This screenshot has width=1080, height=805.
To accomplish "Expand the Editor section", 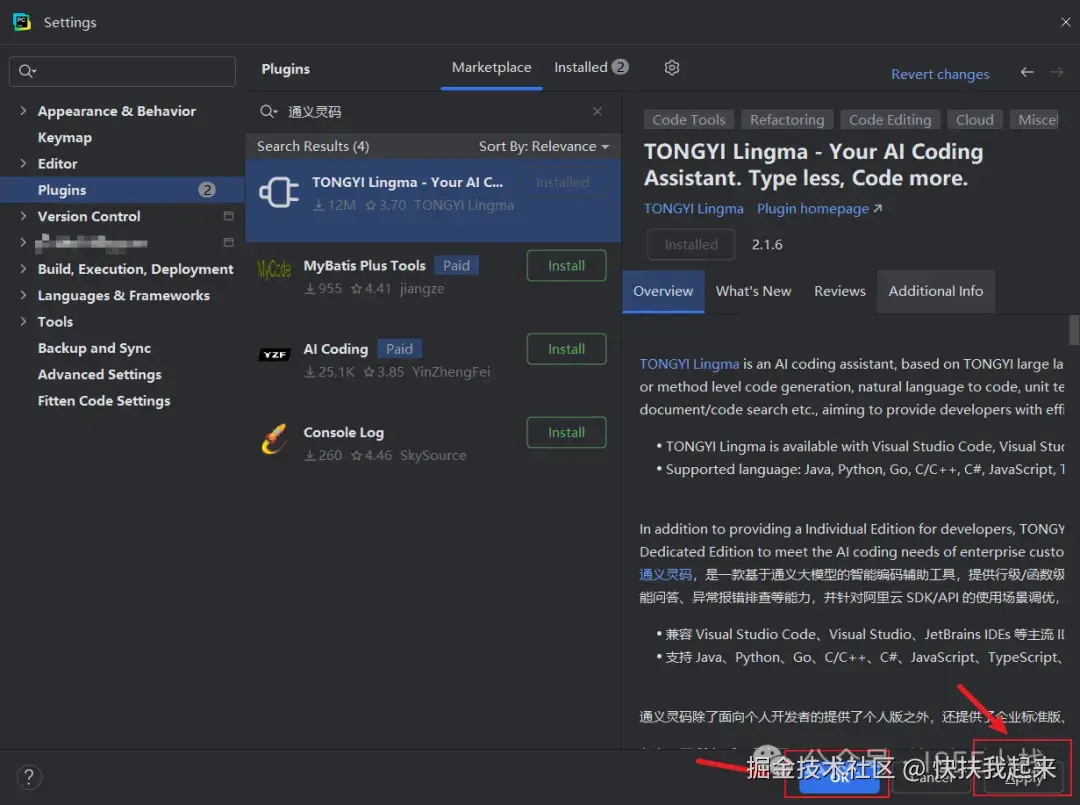I will tap(23, 163).
